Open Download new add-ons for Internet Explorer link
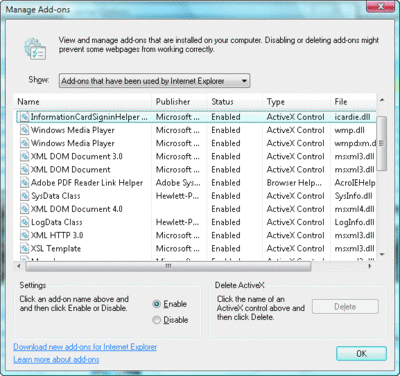 (x=85, y=347)
